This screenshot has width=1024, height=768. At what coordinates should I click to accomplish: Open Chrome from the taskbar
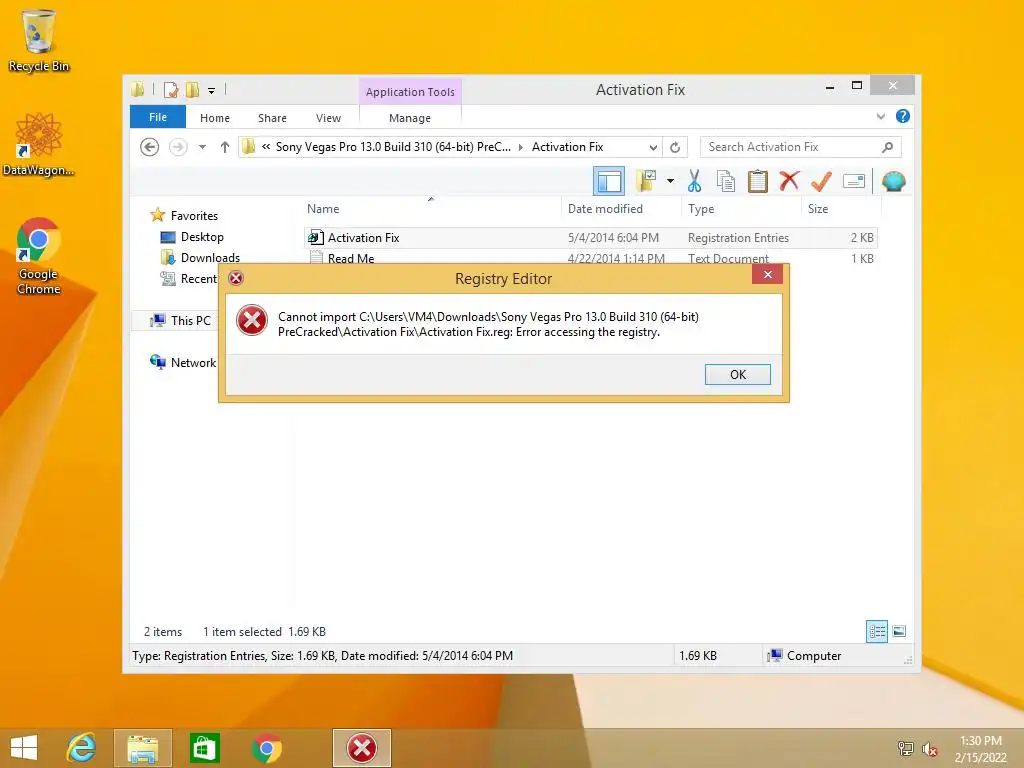point(266,748)
